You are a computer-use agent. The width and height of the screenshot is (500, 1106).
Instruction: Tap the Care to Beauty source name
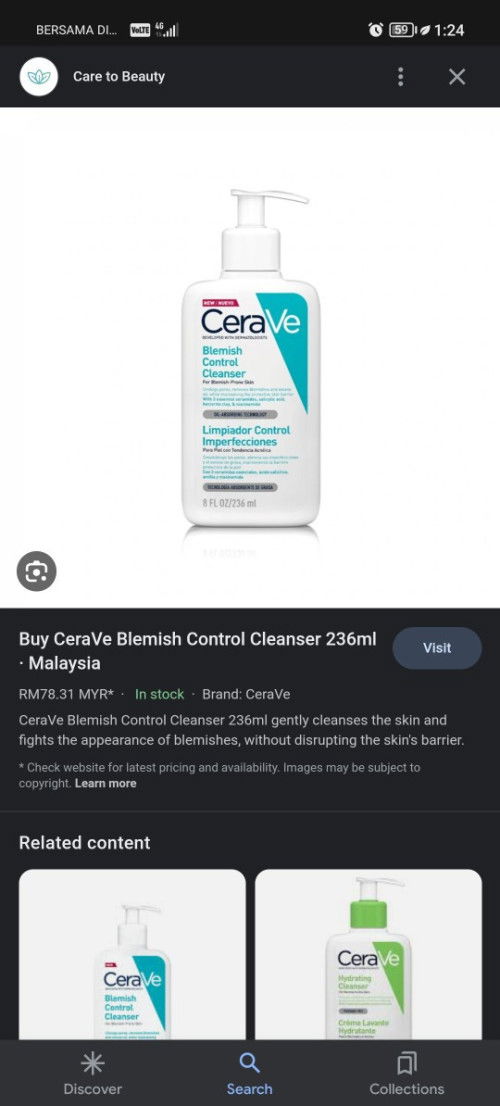point(119,76)
